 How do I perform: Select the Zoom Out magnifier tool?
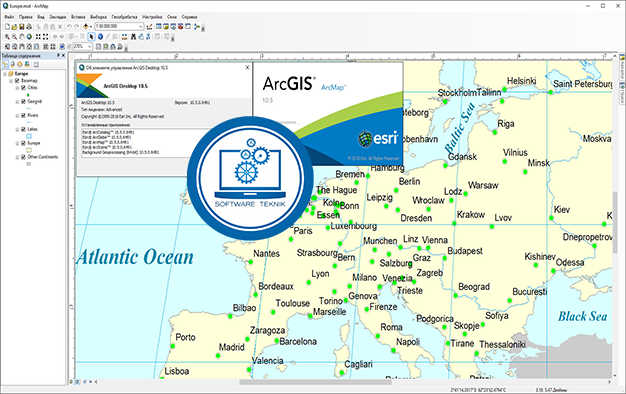click(x=14, y=36)
